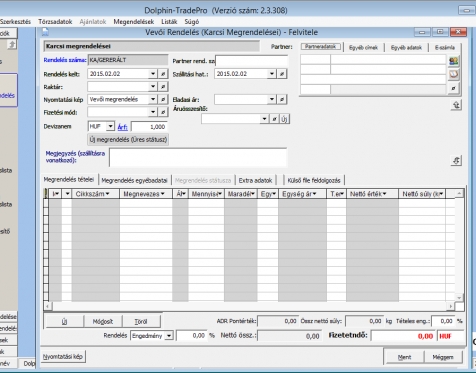
Task: Open the Szállítási hat. date dropdown
Action: 272,74
